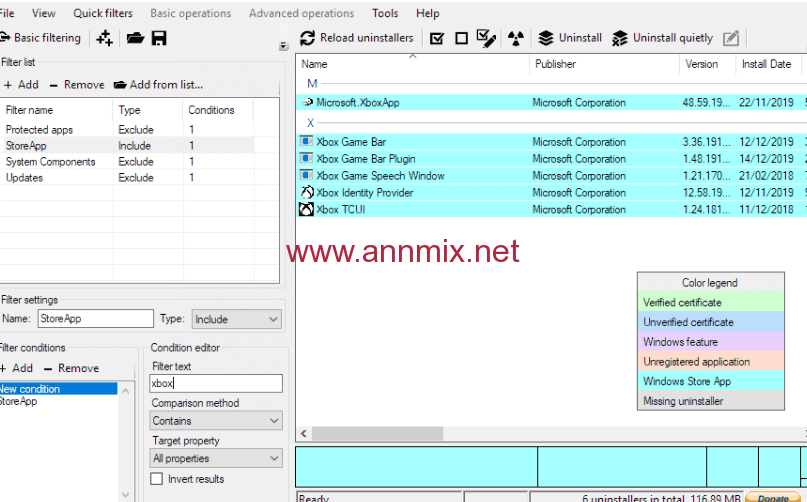Click Remove in the Filter list

77,84
